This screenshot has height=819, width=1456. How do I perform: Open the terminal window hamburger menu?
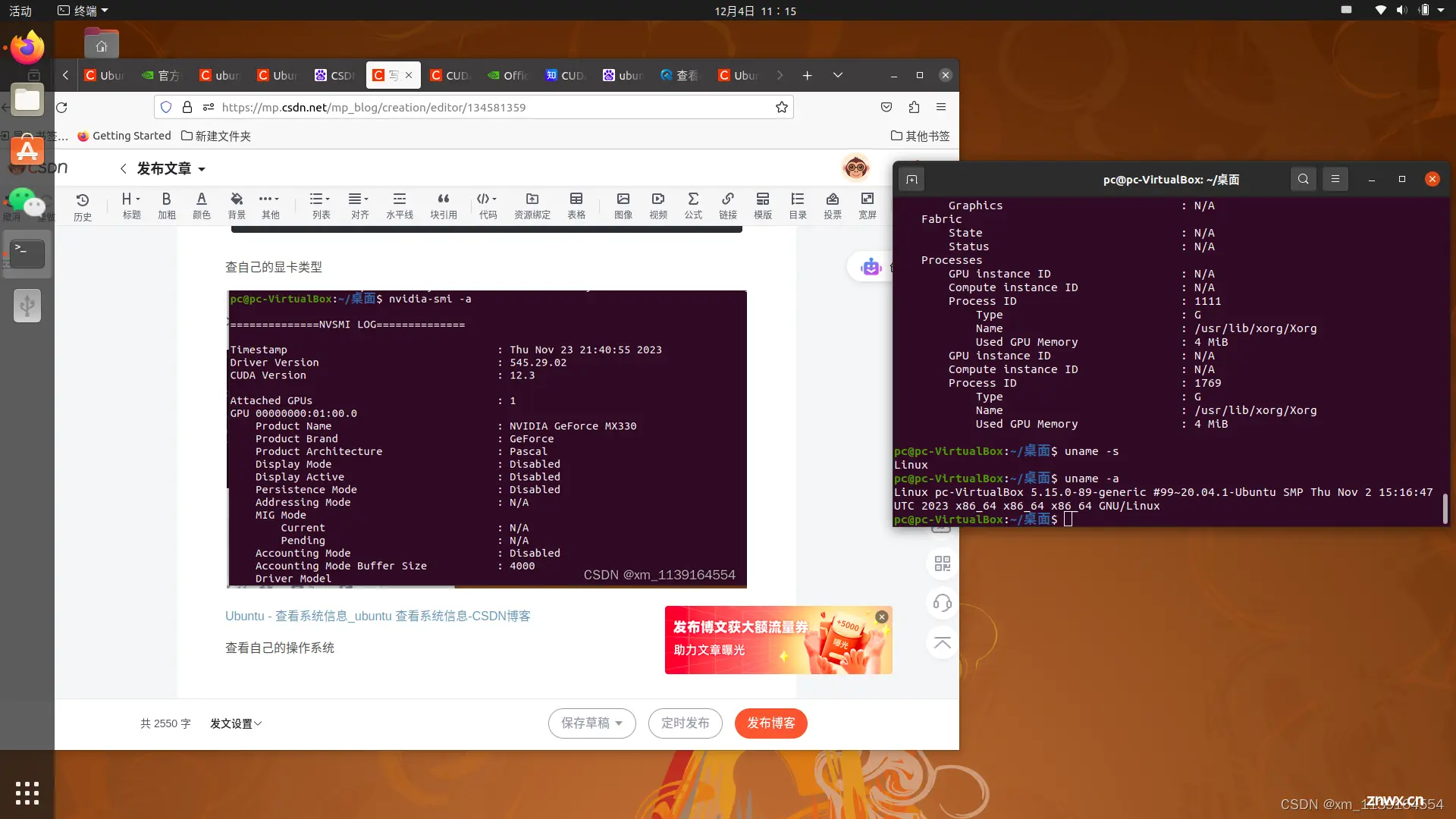tap(1335, 179)
